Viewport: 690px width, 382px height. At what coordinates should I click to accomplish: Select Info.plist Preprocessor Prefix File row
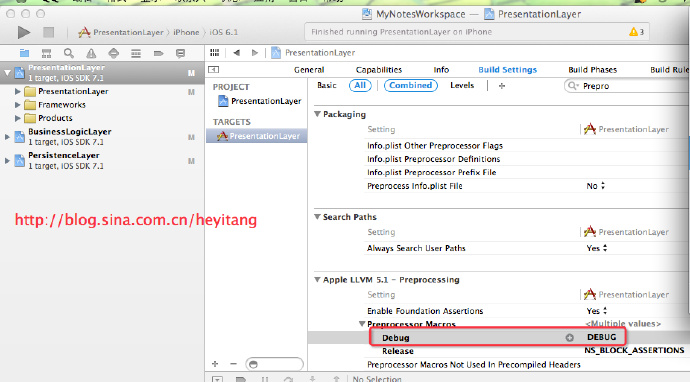[432, 172]
